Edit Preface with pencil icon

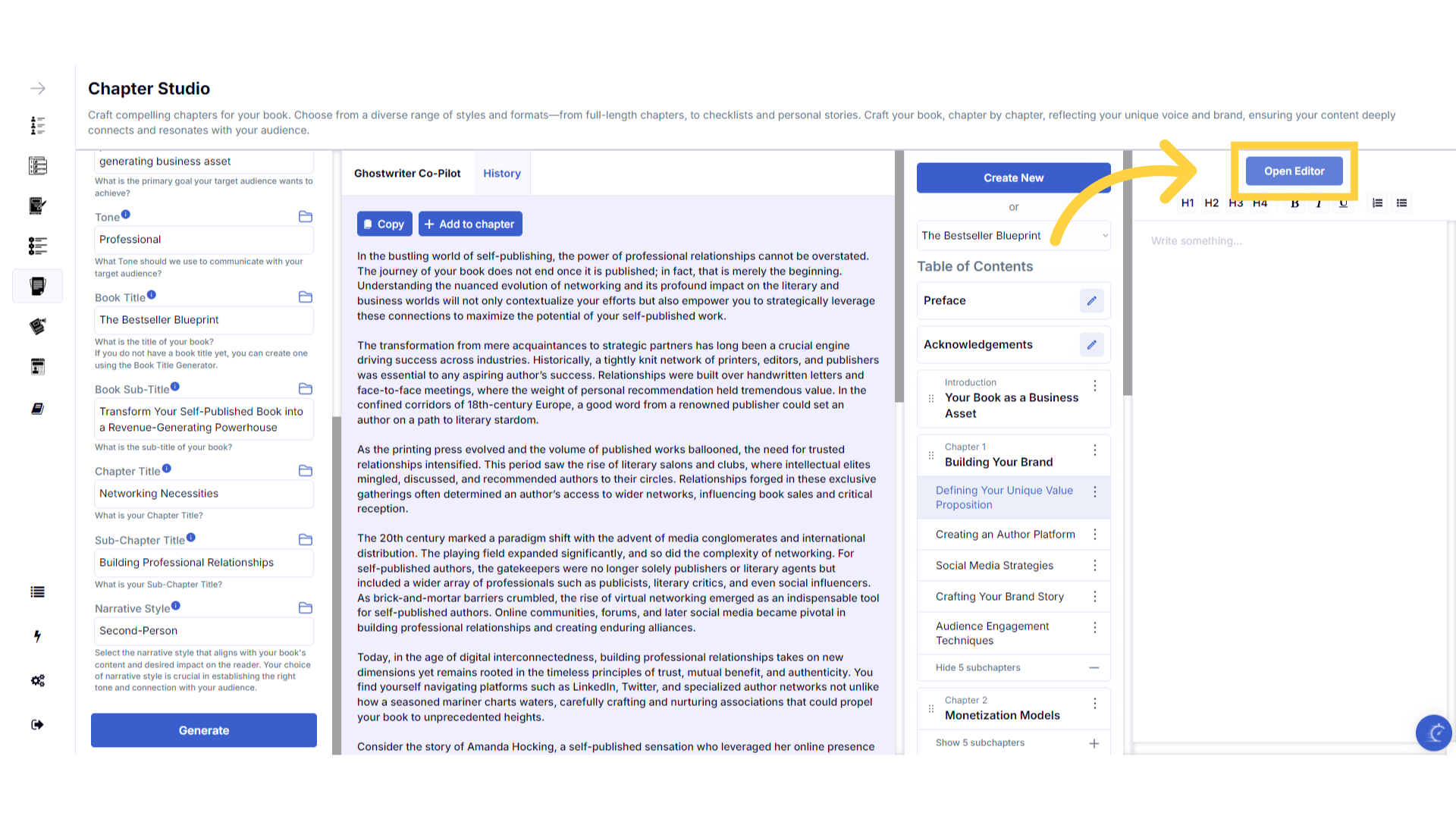[1091, 301]
